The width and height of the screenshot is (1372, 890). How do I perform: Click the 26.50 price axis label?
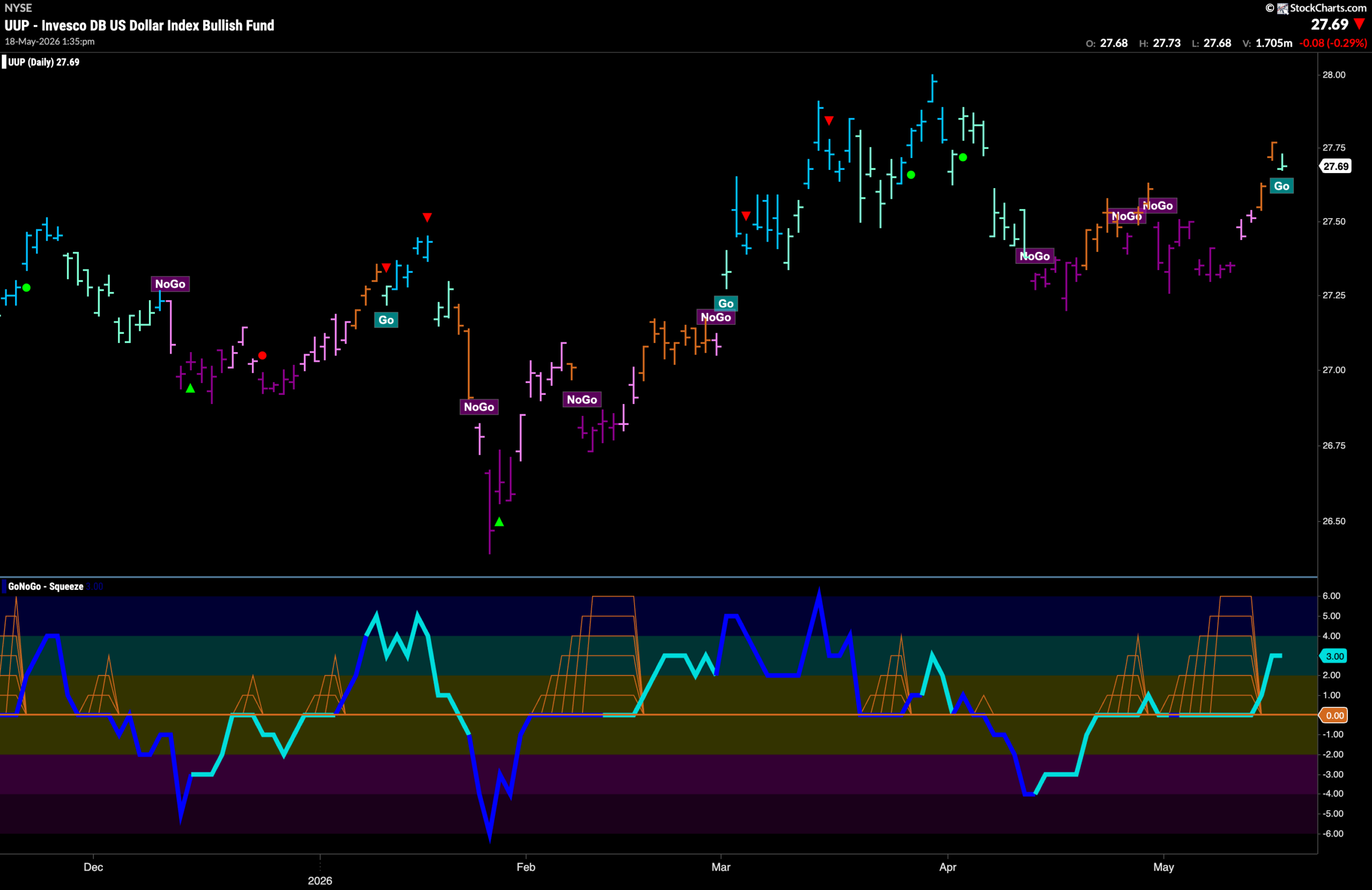tap(1333, 521)
